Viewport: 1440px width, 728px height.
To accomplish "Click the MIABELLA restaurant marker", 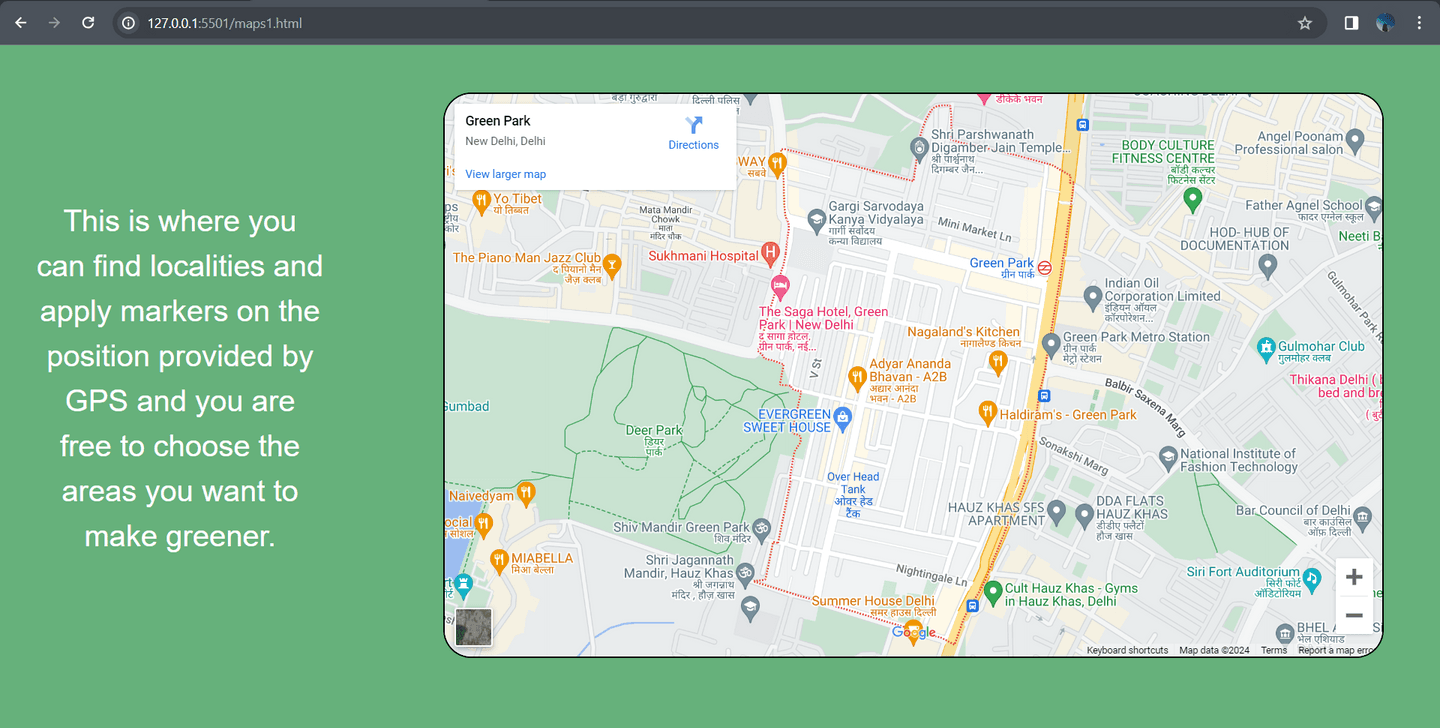I will click(499, 561).
